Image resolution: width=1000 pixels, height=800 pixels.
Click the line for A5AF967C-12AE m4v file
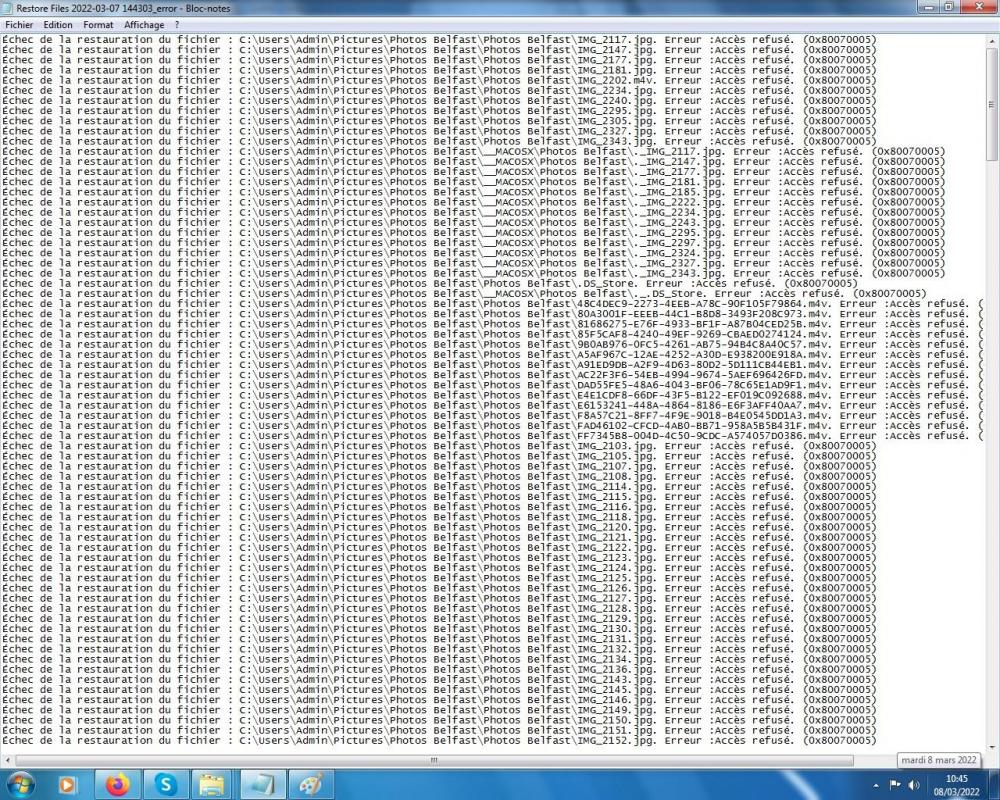[x=493, y=355]
